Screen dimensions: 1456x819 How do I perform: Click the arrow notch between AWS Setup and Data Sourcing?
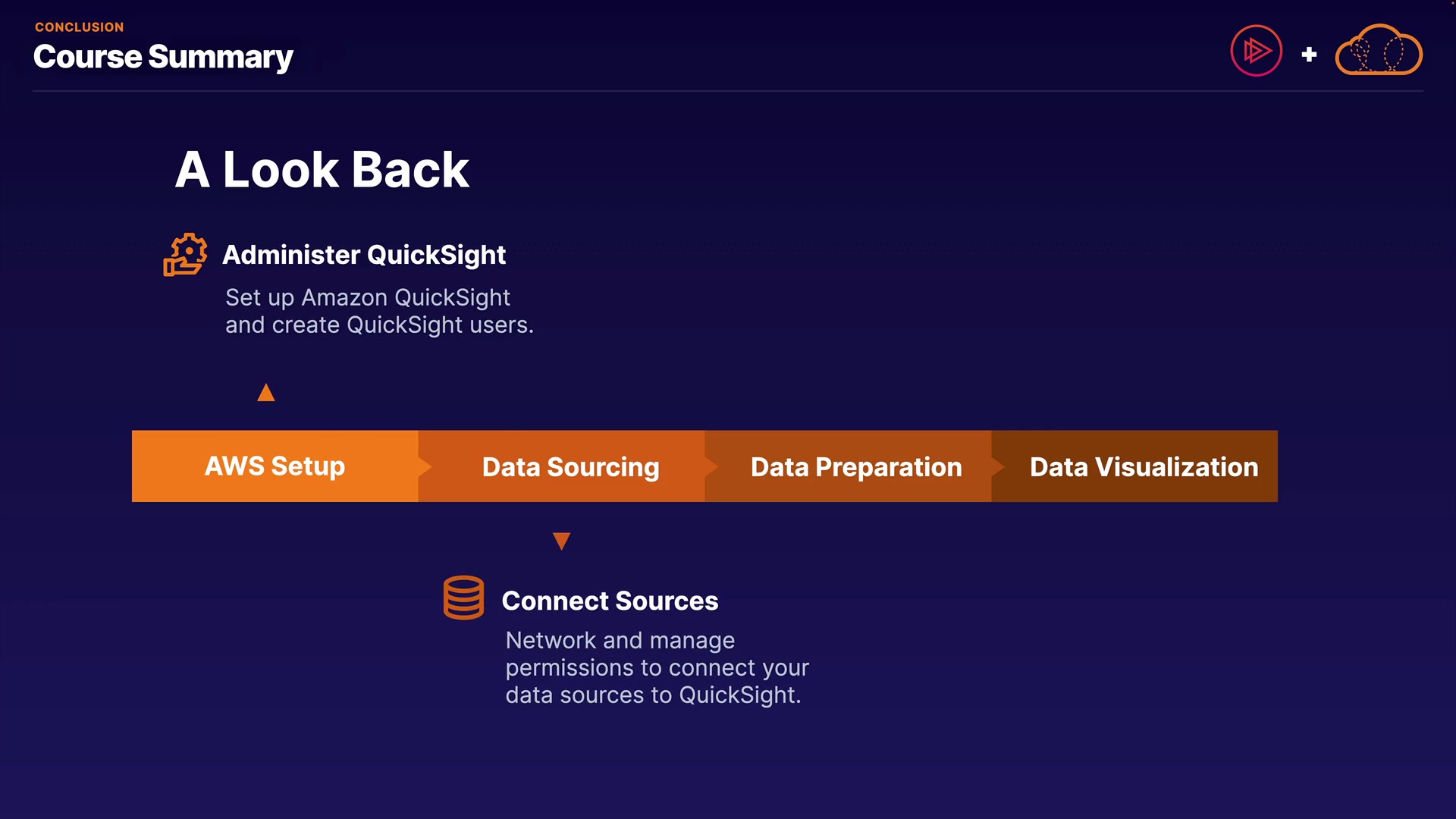pyautogui.click(x=425, y=466)
